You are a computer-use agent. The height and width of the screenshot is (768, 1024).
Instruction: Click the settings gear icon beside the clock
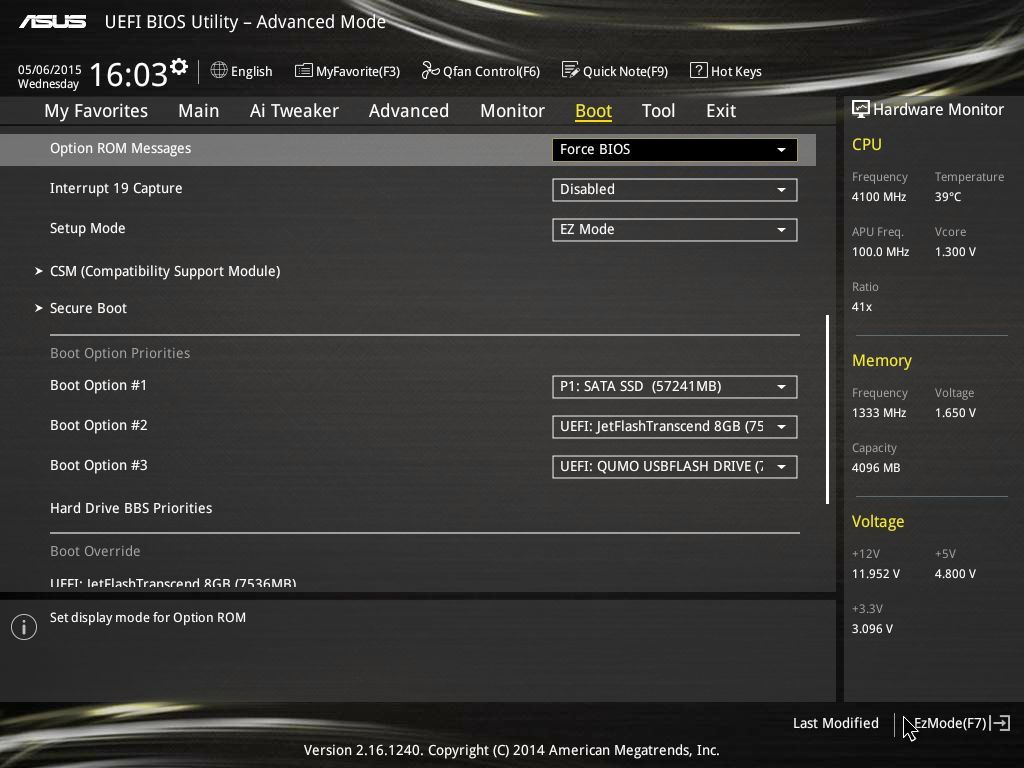179,67
